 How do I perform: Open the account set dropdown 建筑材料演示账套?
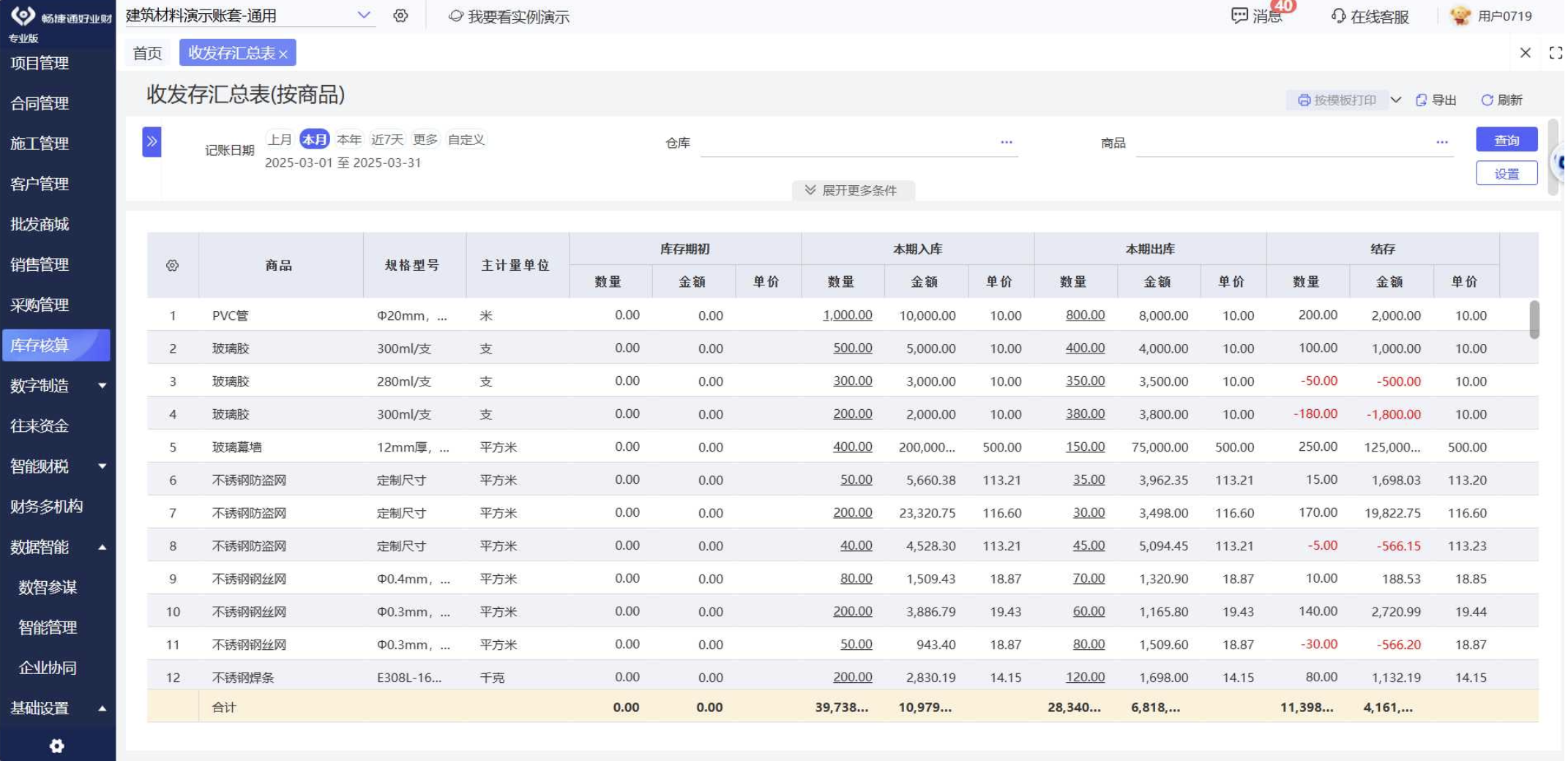tap(249, 15)
